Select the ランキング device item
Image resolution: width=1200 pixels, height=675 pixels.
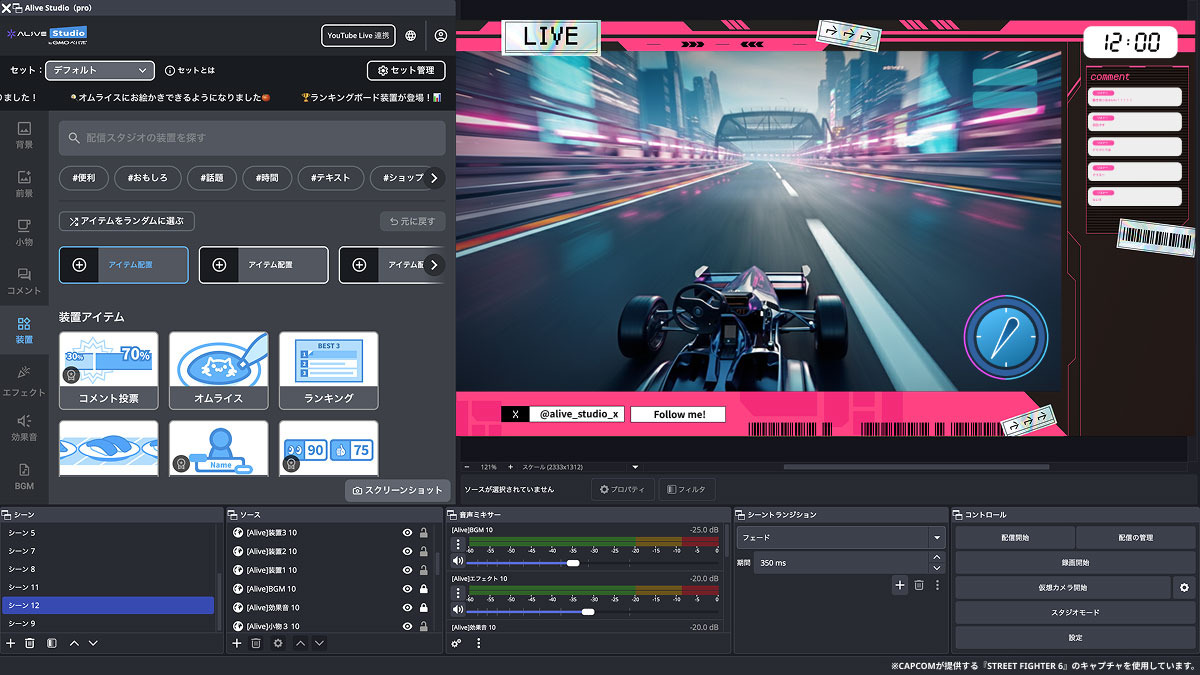pyautogui.click(x=328, y=371)
